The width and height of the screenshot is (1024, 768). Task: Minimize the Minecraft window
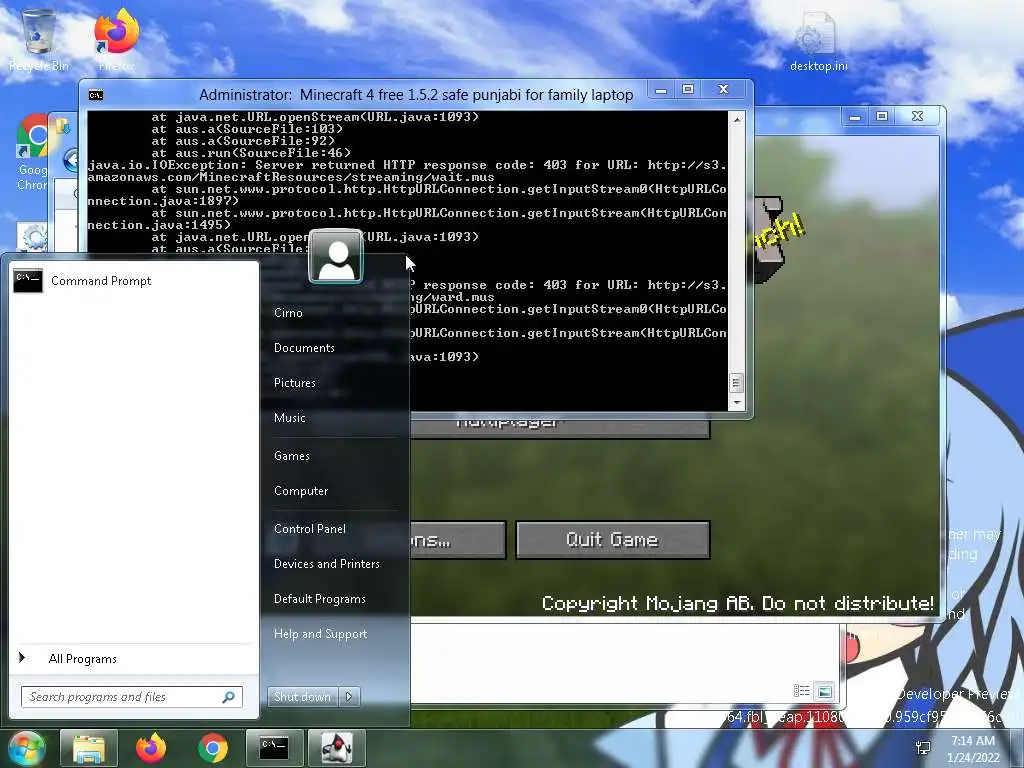tap(855, 117)
